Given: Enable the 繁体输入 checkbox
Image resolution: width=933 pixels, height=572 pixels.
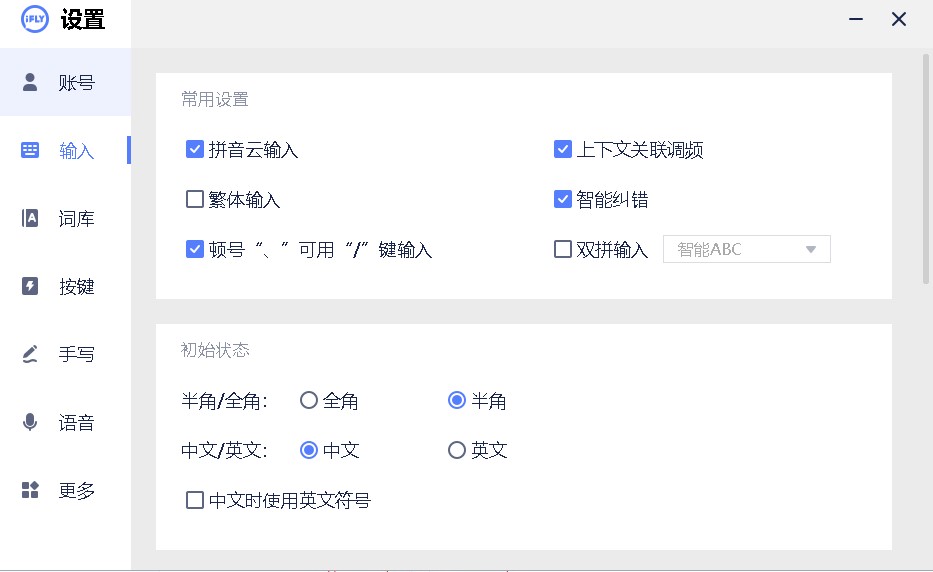Looking at the screenshot, I should [195, 200].
